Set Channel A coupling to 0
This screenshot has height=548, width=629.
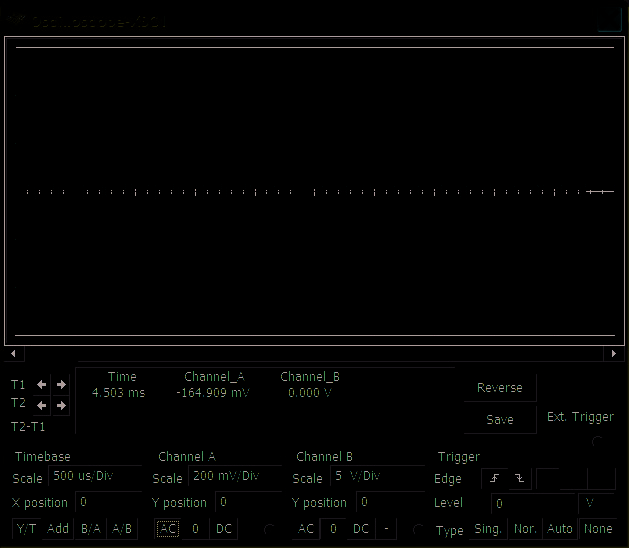pos(195,529)
